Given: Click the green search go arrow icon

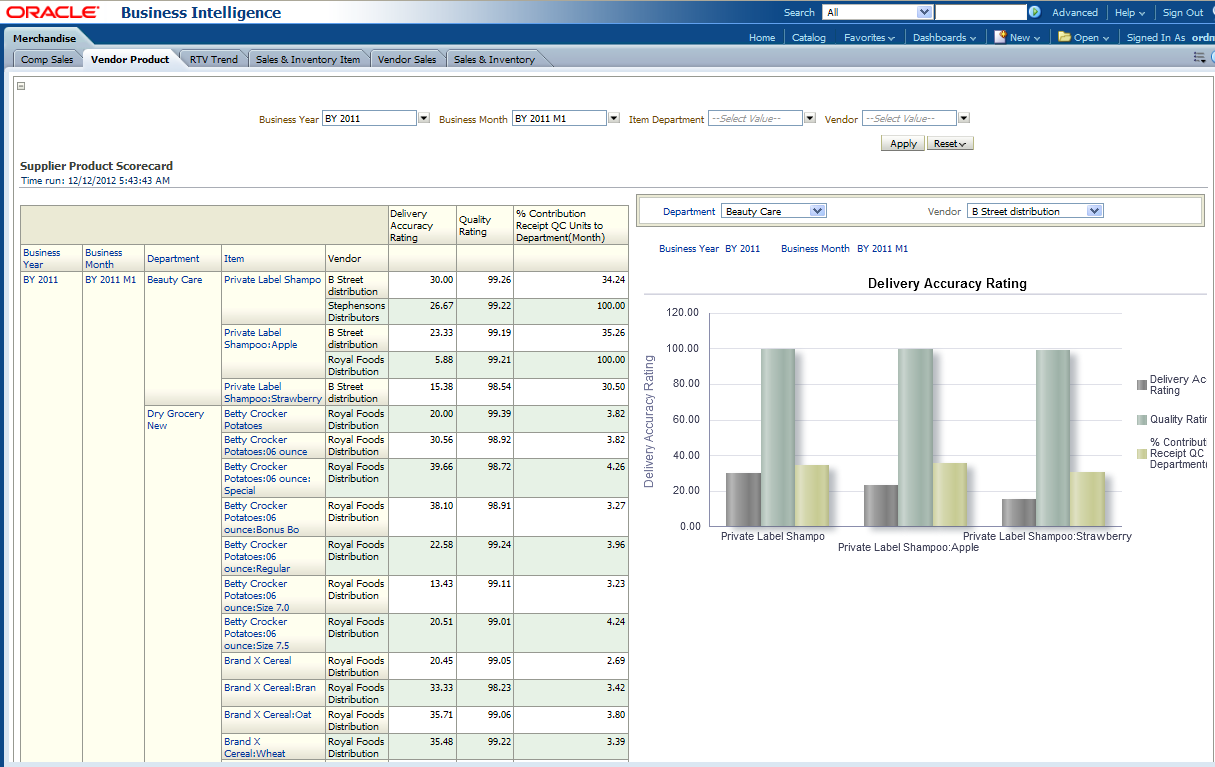Looking at the screenshot, I should (1034, 12).
